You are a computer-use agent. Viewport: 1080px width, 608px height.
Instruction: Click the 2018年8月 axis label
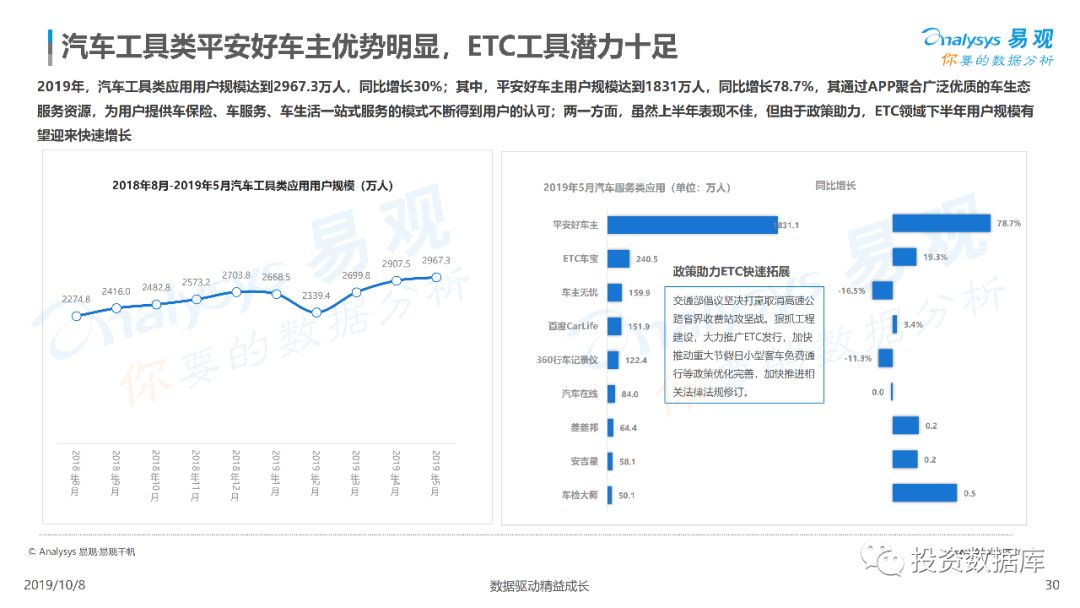[x=75, y=473]
